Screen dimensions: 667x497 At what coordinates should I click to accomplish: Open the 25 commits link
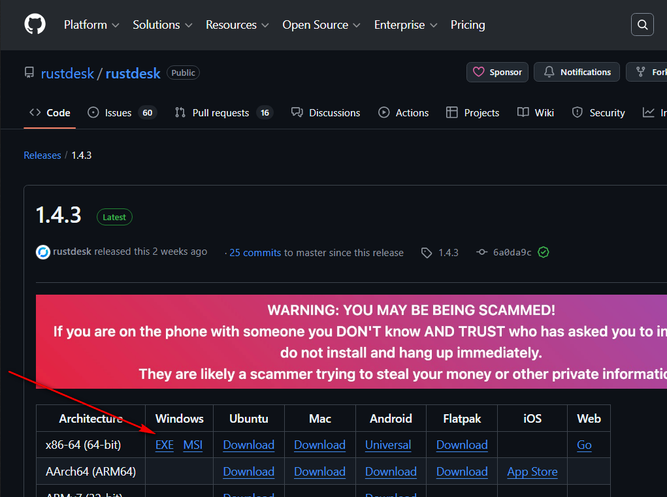tap(255, 253)
